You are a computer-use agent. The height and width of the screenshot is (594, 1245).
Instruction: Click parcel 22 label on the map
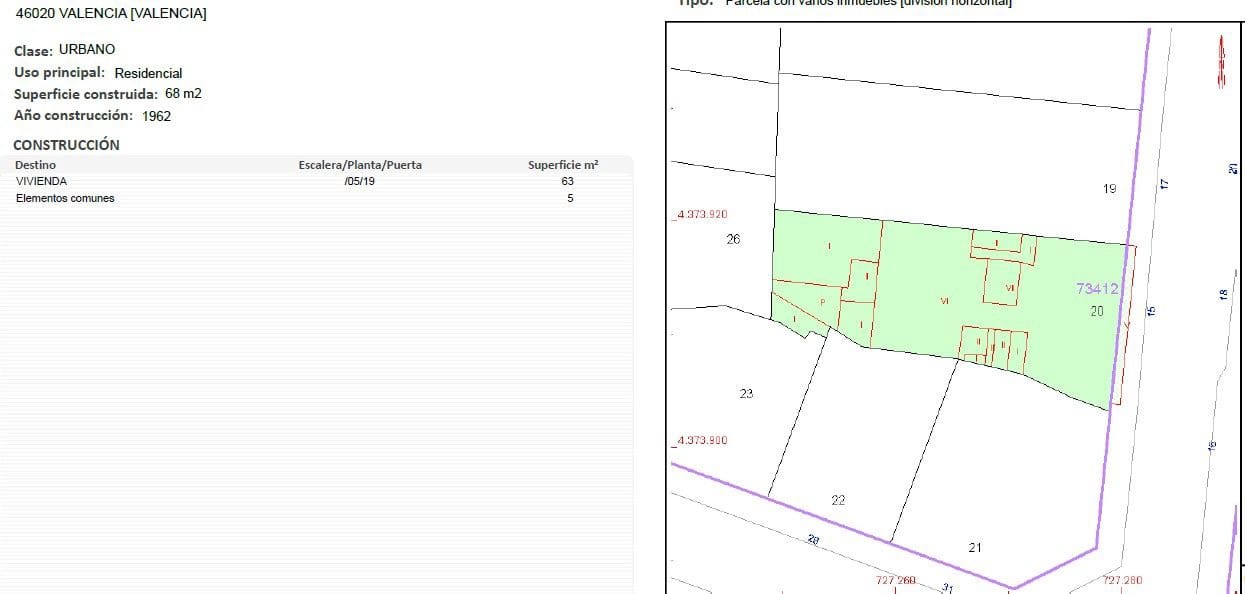[838, 500]
